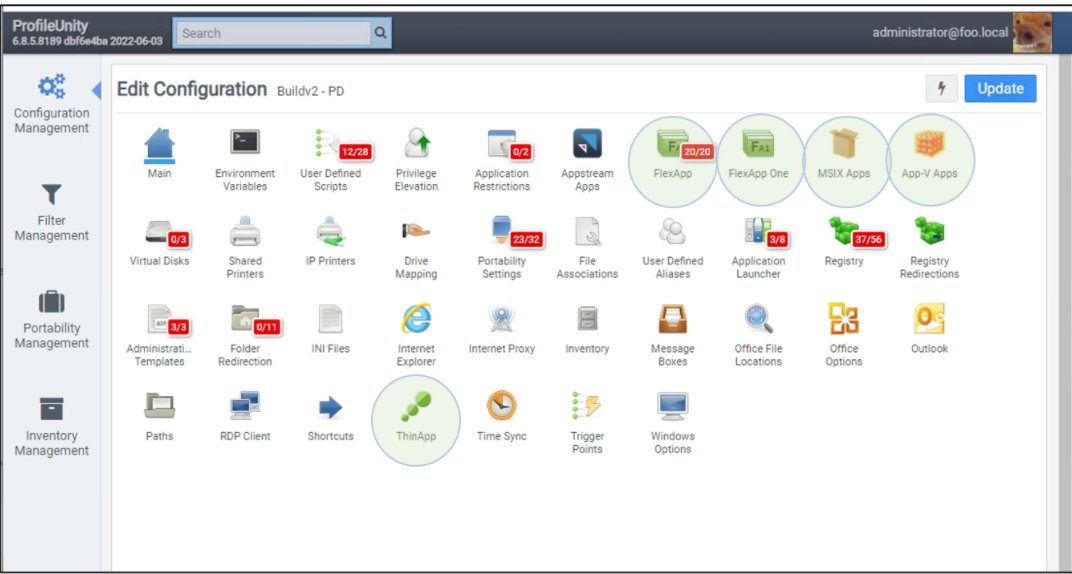Open Time Sync module
Image resolution: width=1072 pixels, height=574 pixels.
pos(502,417)
